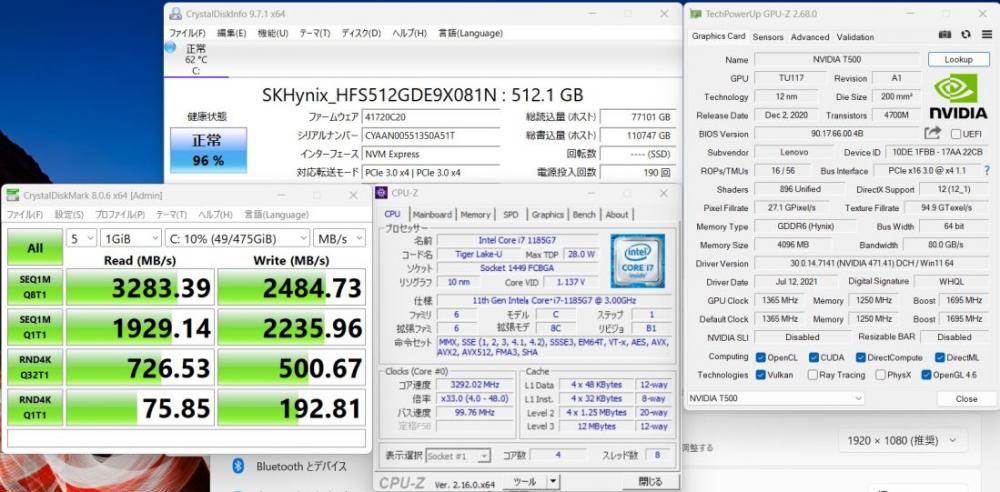The height and width of the screenshot is (492, 1000).
Task: Click the CPU-Z title bar app icon
Action: click(381, 193)
